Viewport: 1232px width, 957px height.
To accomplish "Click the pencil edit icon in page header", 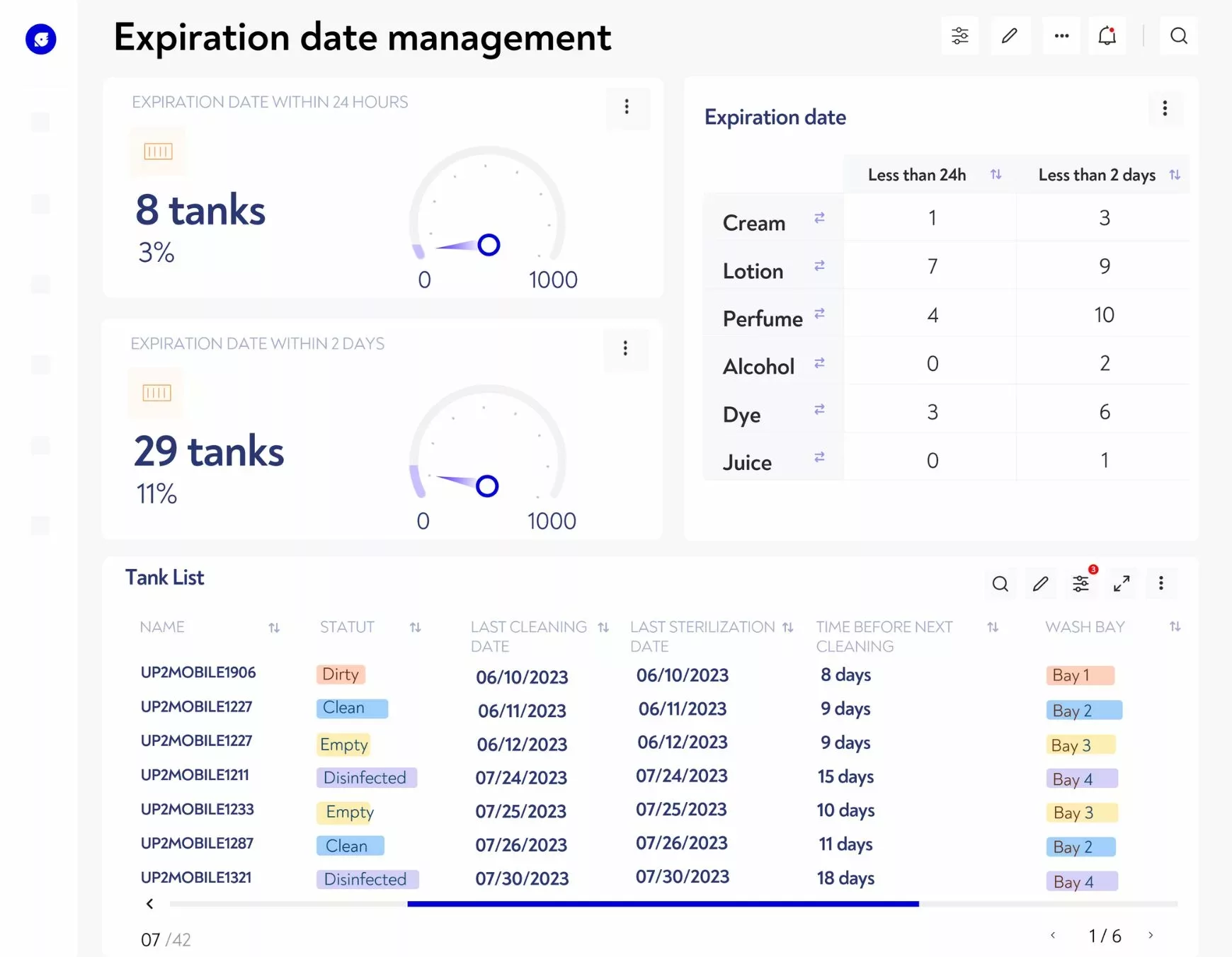I will 1010,36.
